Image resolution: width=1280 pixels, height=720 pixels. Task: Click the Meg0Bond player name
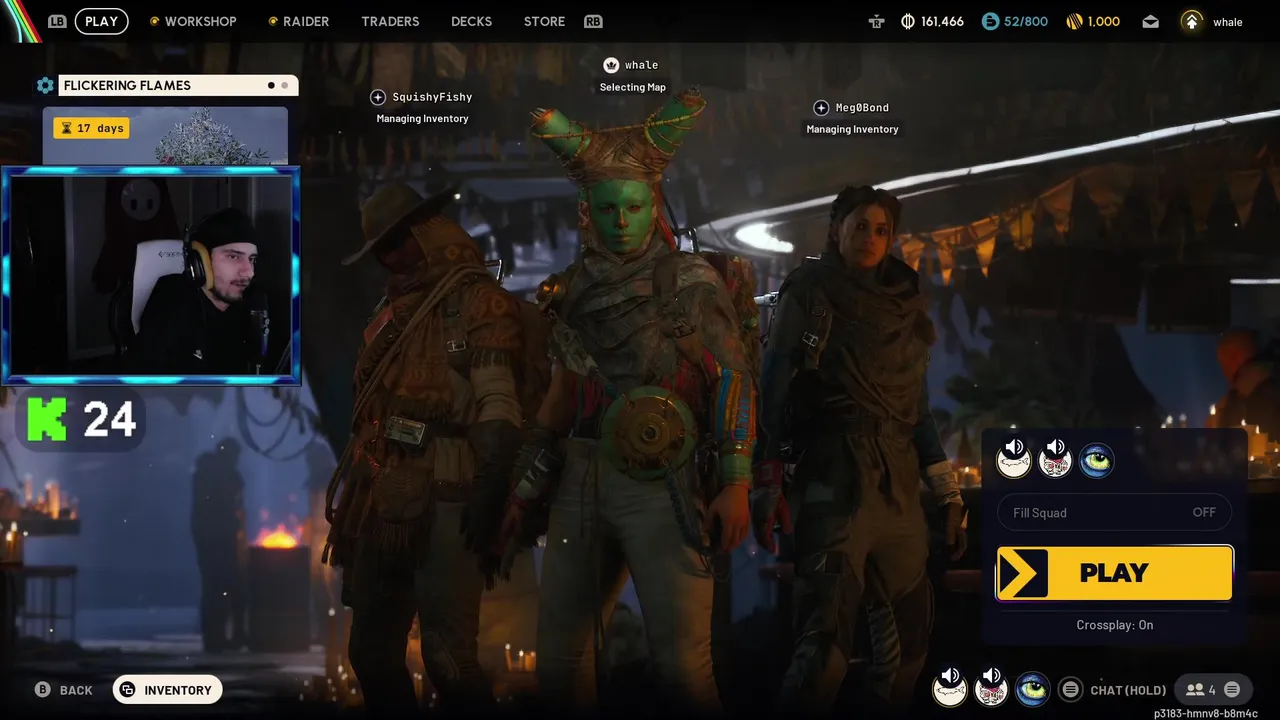862,108
